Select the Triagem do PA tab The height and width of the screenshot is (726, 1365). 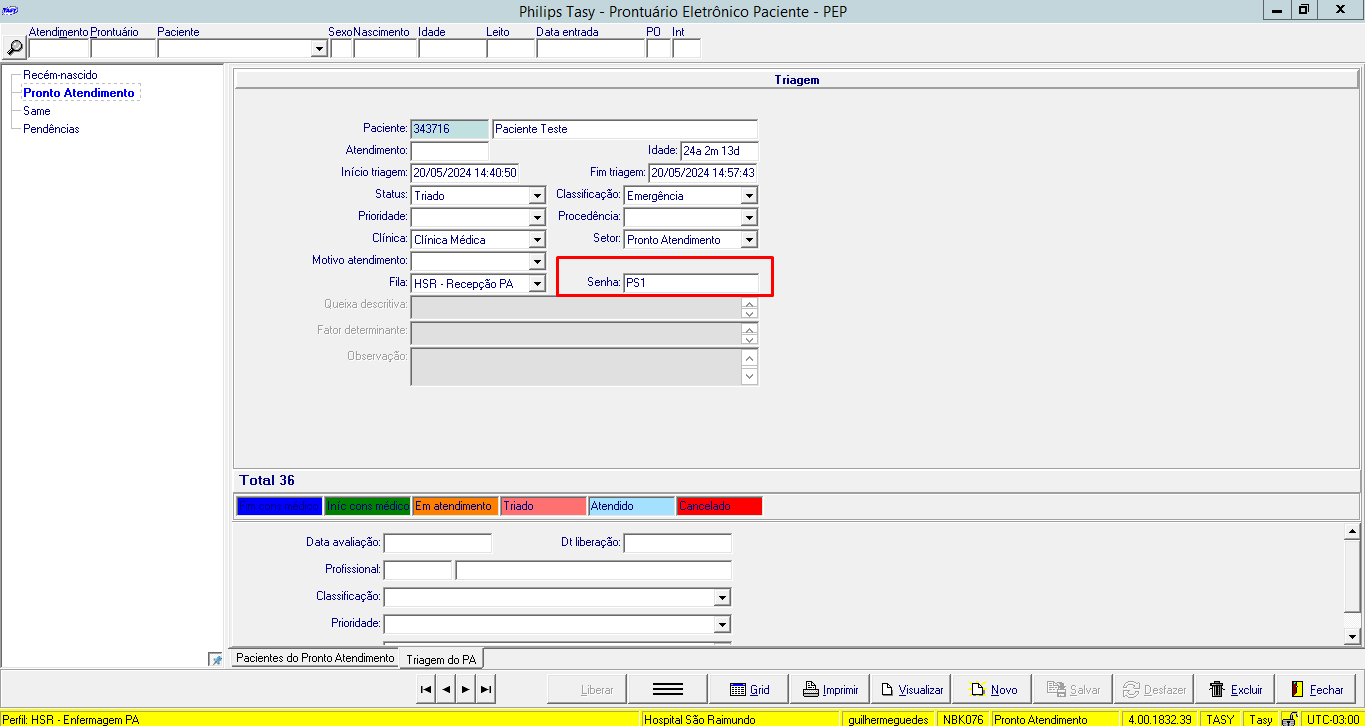click(441, 659)
